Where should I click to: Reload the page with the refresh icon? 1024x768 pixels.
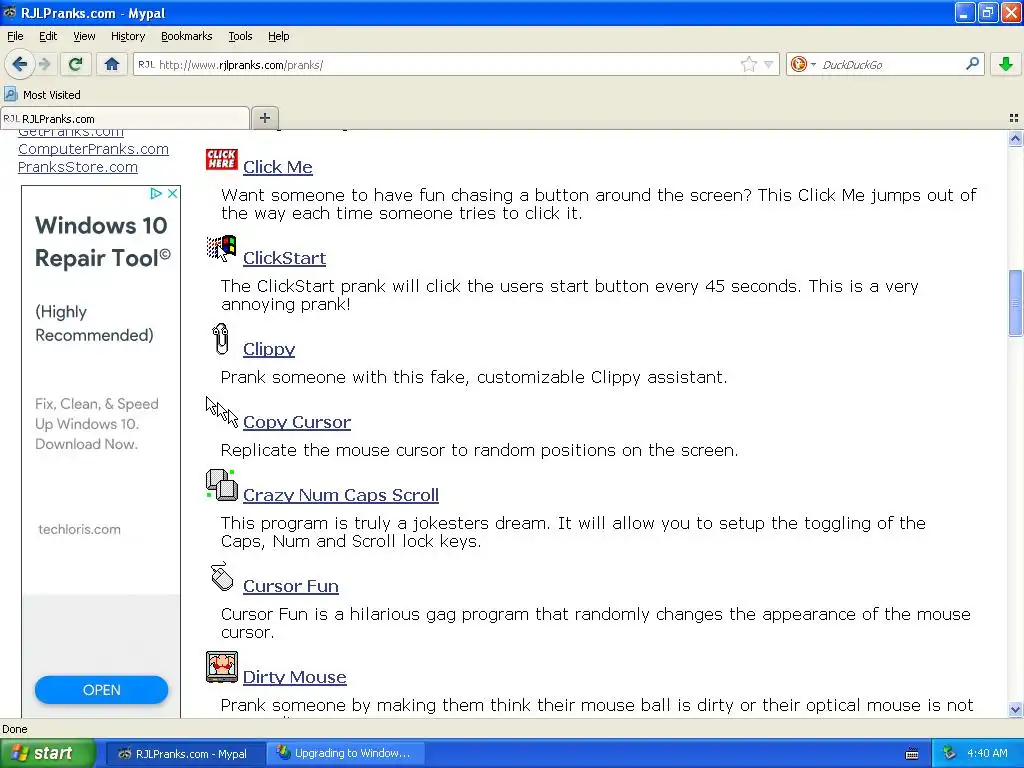pyautogui.click(x=75, y=64)
